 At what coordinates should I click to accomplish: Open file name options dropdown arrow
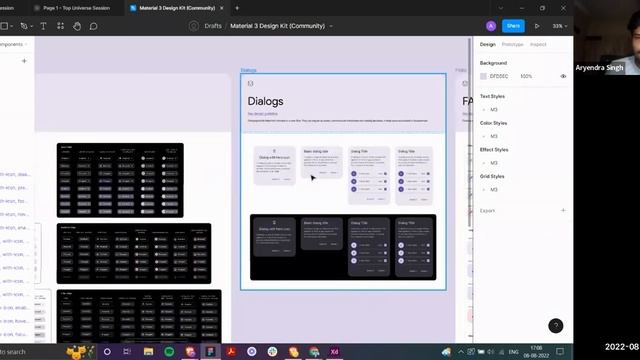click(x=331, y=26)
